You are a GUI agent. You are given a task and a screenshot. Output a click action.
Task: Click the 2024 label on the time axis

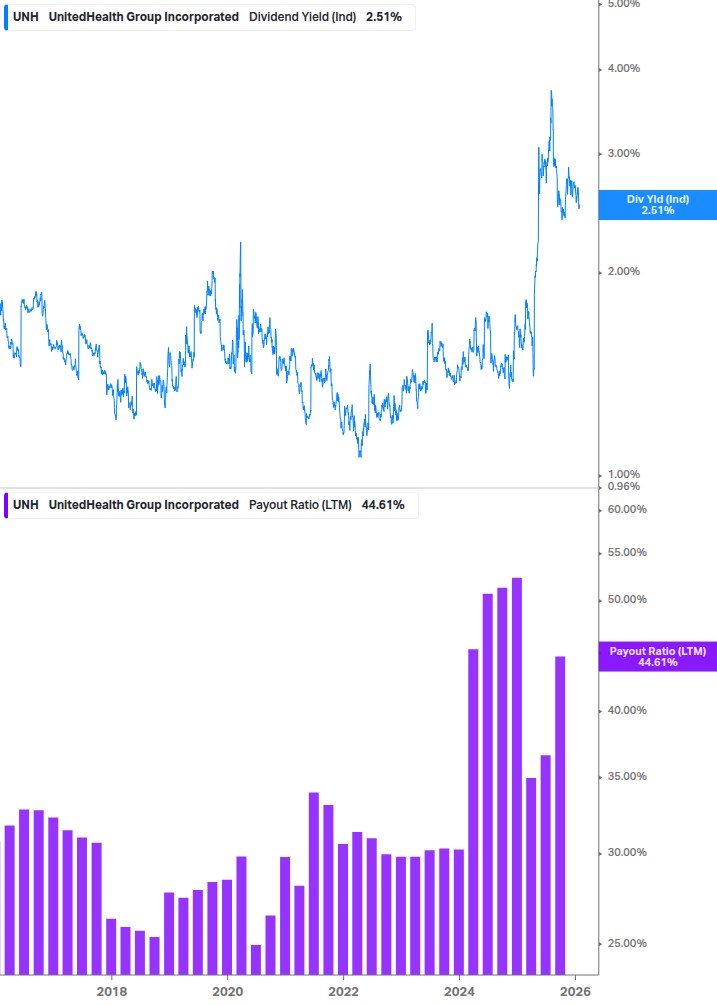(x=459, y=992)
